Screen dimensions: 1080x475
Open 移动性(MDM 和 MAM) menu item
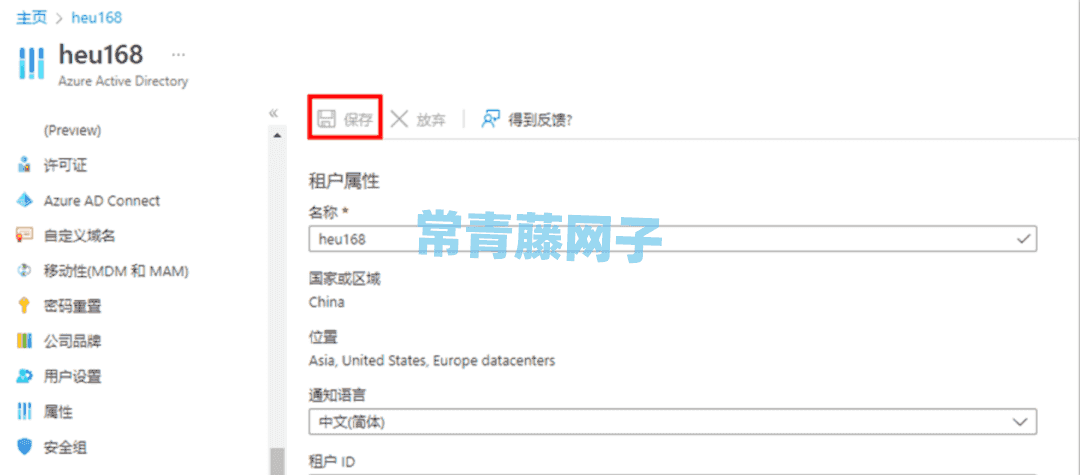click(x=116, y=271)
